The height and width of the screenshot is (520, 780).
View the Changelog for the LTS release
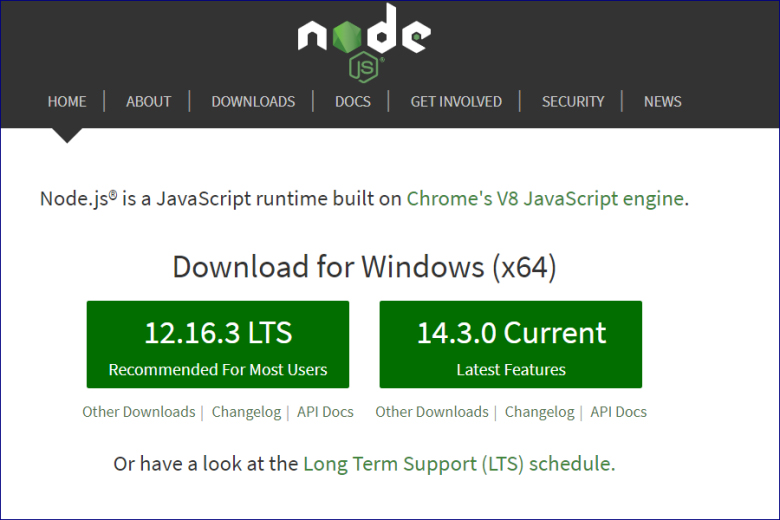pos(246,412)
